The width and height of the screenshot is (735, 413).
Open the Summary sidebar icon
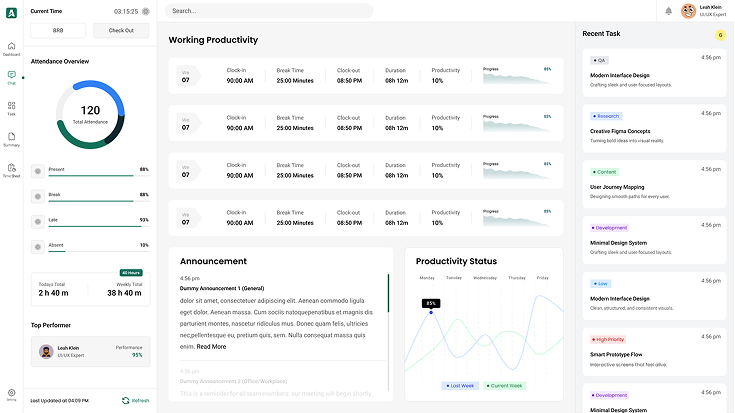(11, 138)
